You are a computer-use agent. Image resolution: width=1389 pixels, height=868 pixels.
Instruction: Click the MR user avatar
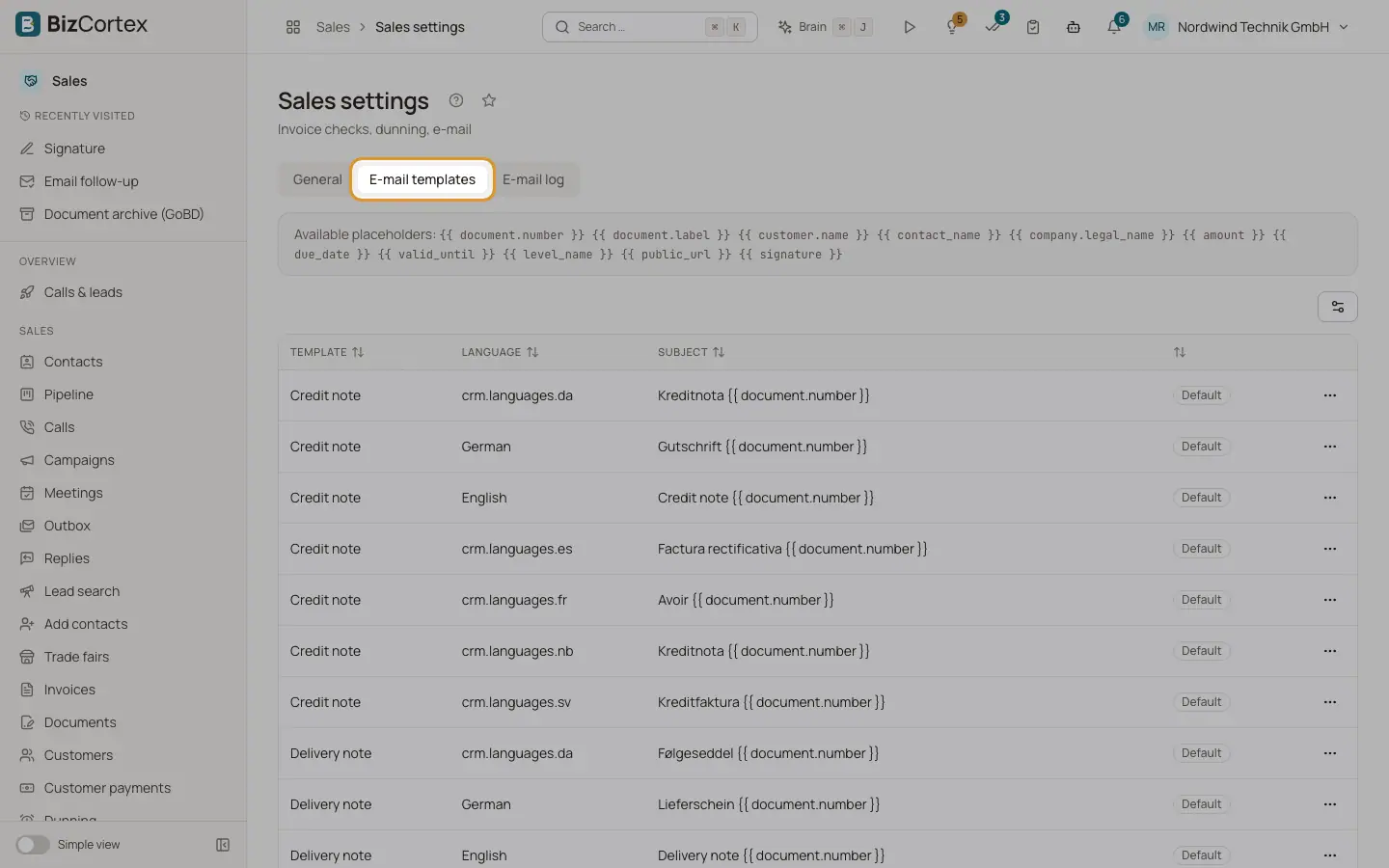coord(1157,27)
